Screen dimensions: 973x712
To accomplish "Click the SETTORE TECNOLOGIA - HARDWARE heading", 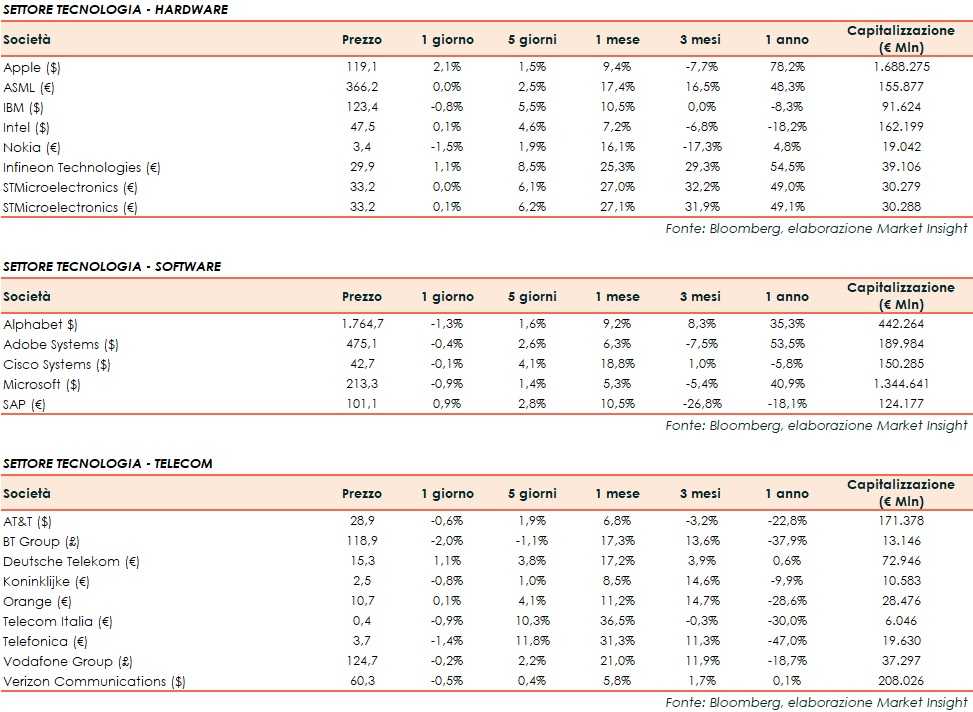I will (114, 9).
